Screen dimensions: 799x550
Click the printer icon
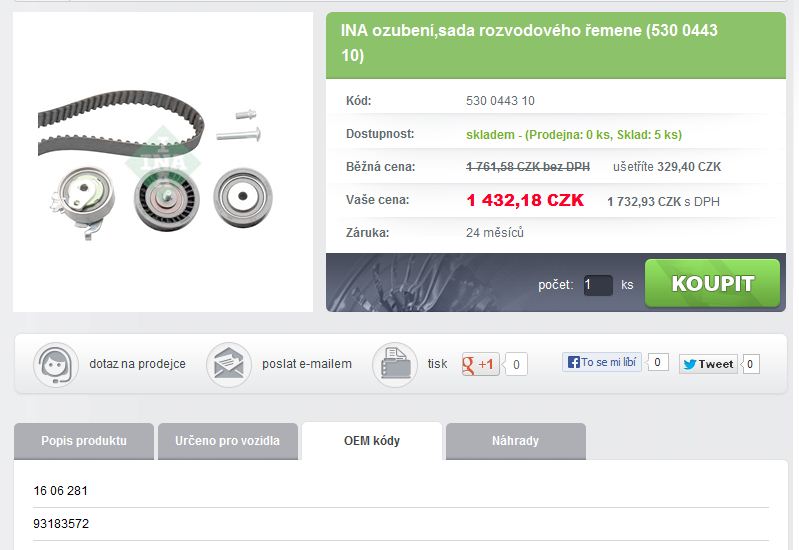[x=395, y=364]
